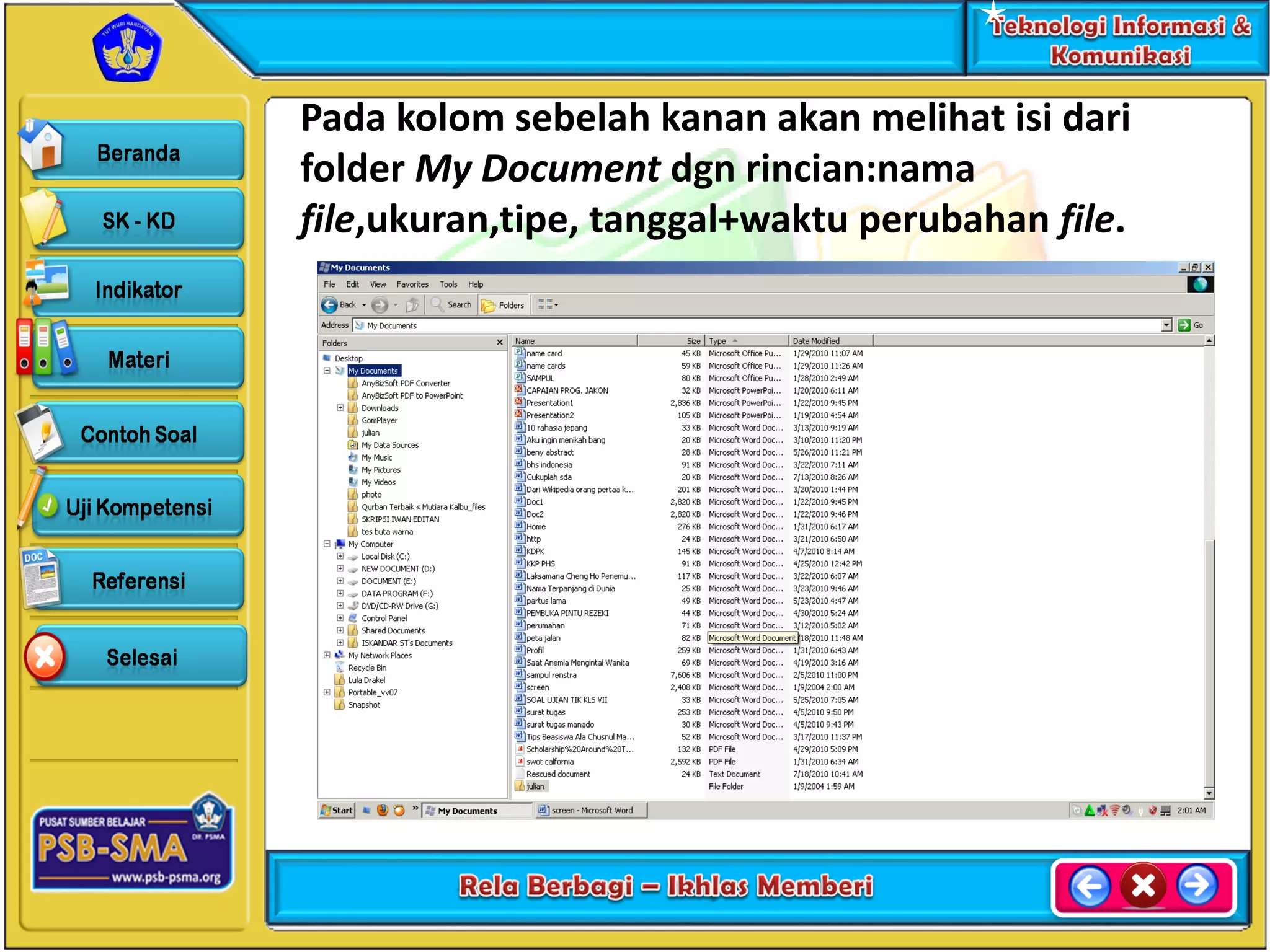Expand Local Disk (C:) node

(340, 557)
